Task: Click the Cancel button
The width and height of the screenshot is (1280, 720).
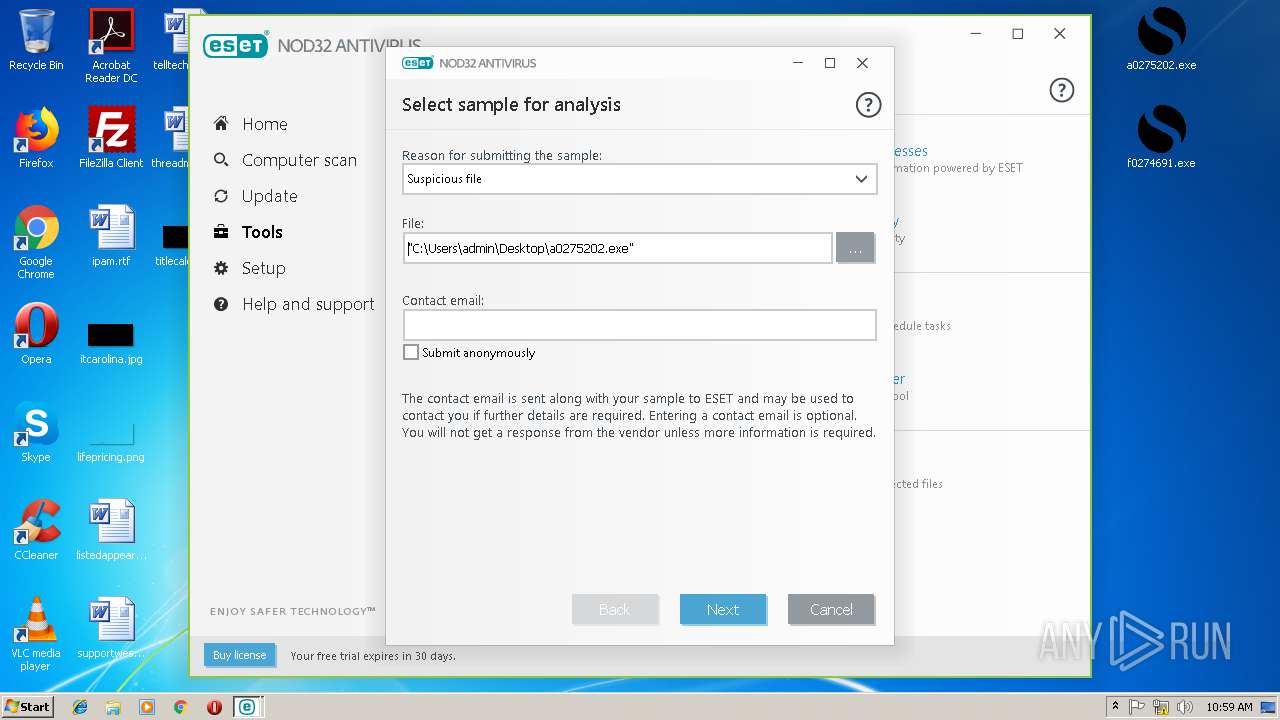Action: pos(831,609)
